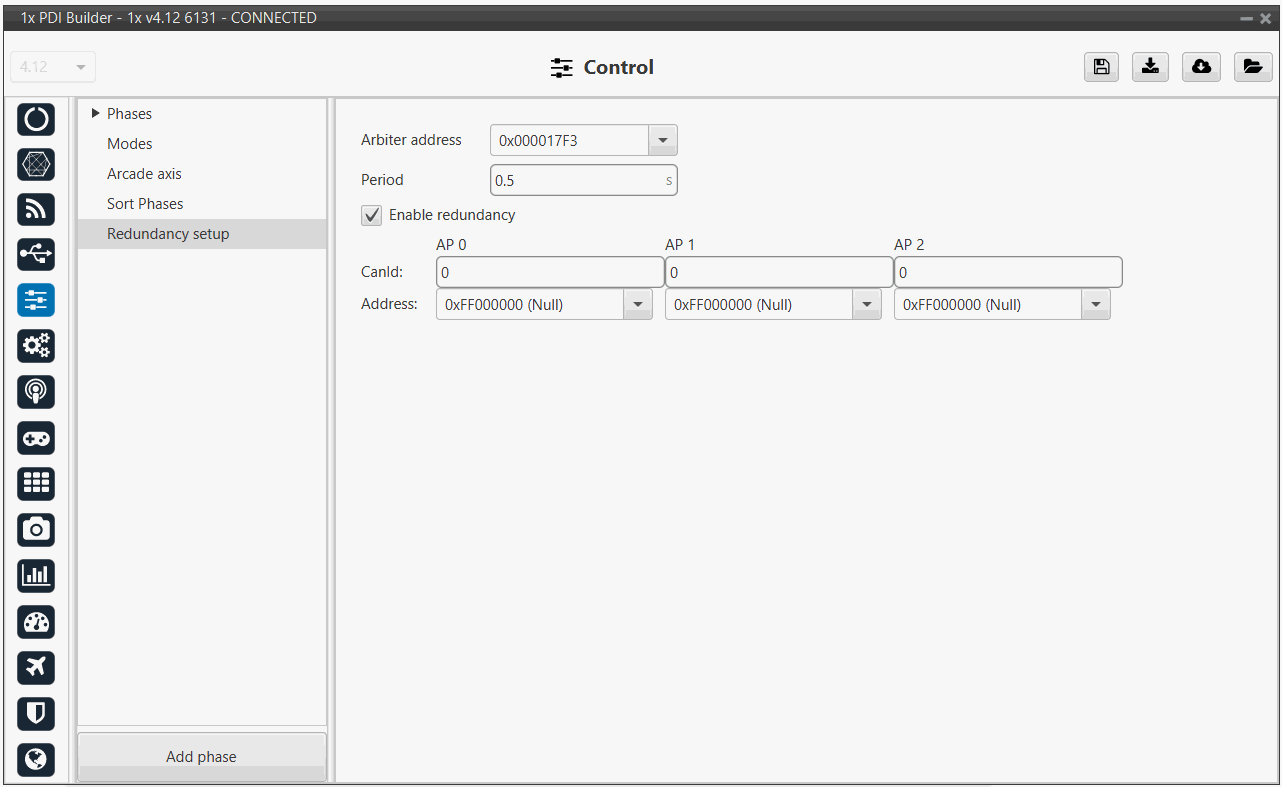Image resolution: width=1282 pixels, height=787 pixels.
Task: Open the Arcade axis menu entry
Action: pyautogui.click(x=144, y=174)
